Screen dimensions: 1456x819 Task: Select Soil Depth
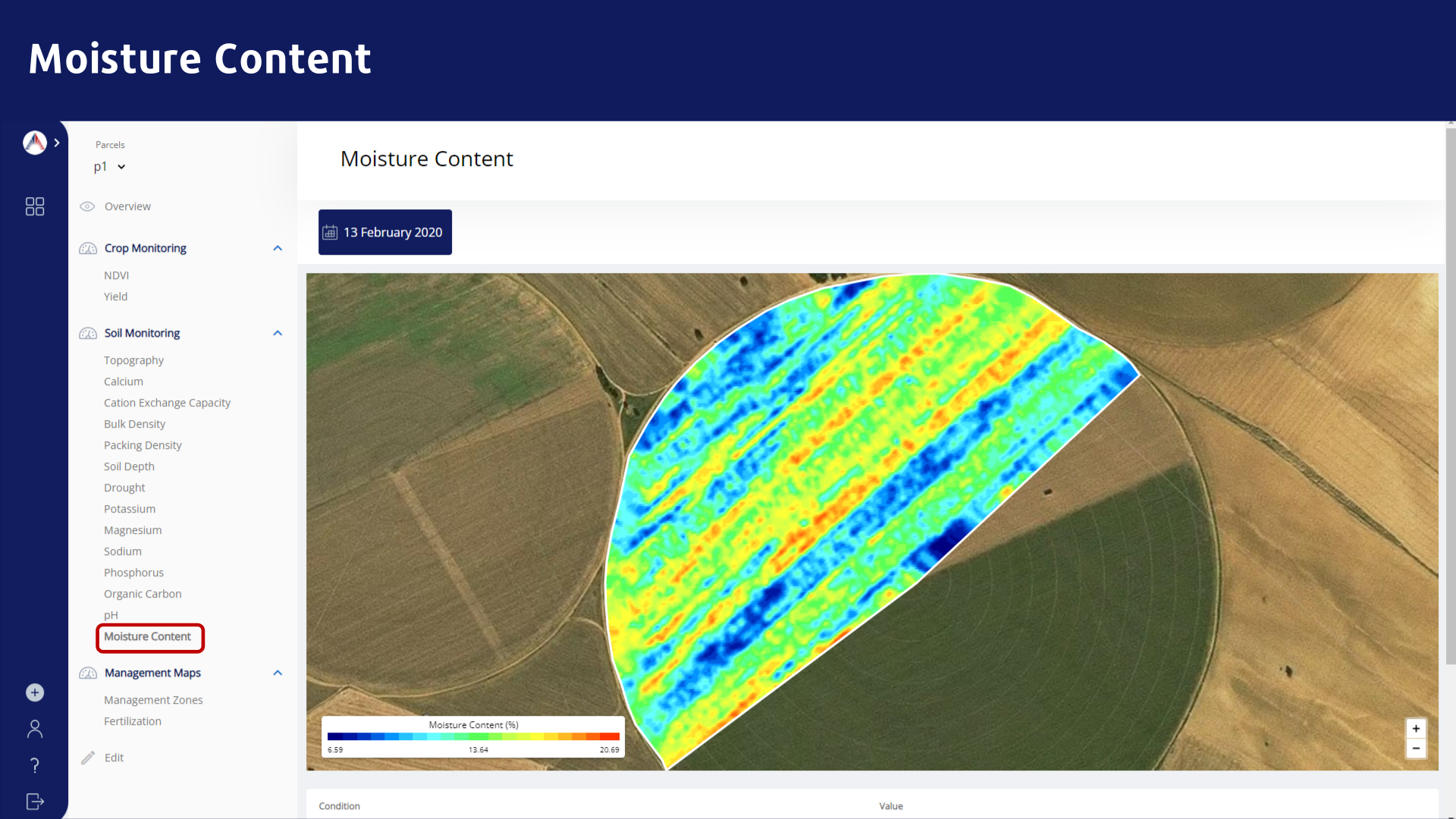[x=129, y=466]
